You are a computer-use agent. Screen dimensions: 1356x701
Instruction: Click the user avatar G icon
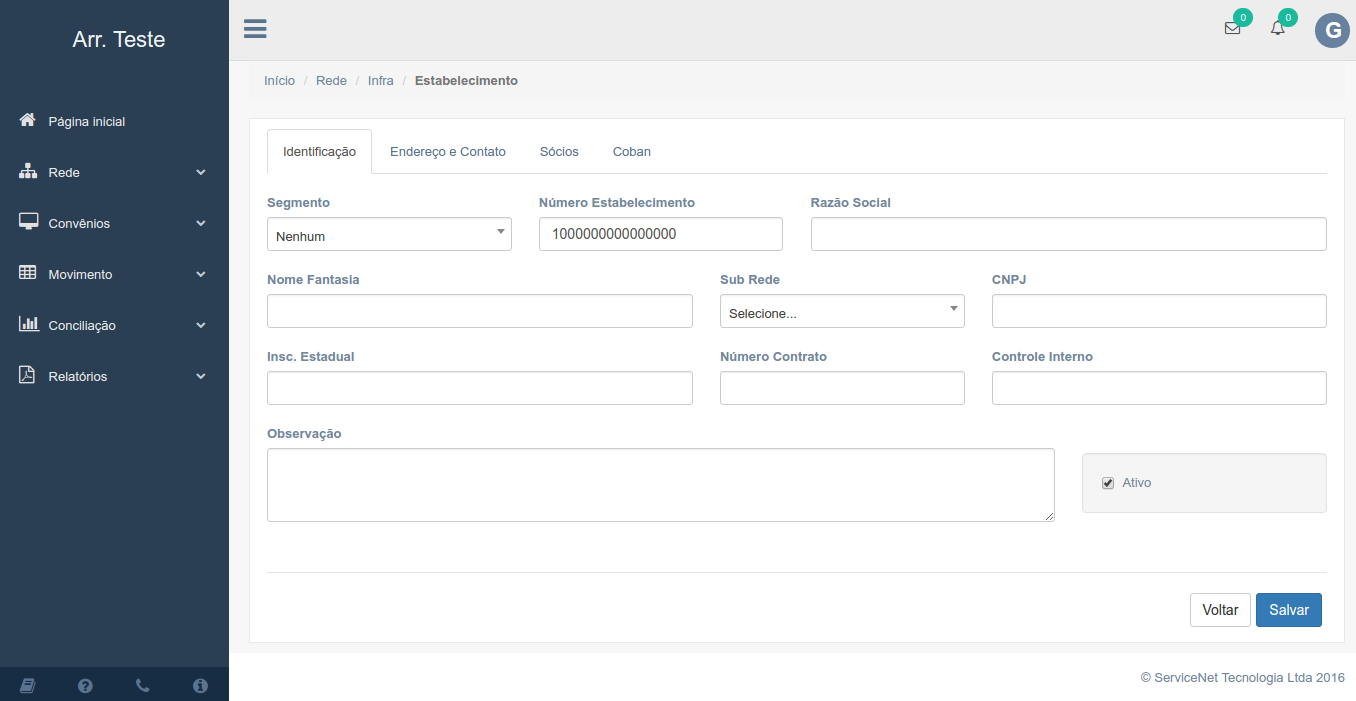click(x=1332, y=31)
